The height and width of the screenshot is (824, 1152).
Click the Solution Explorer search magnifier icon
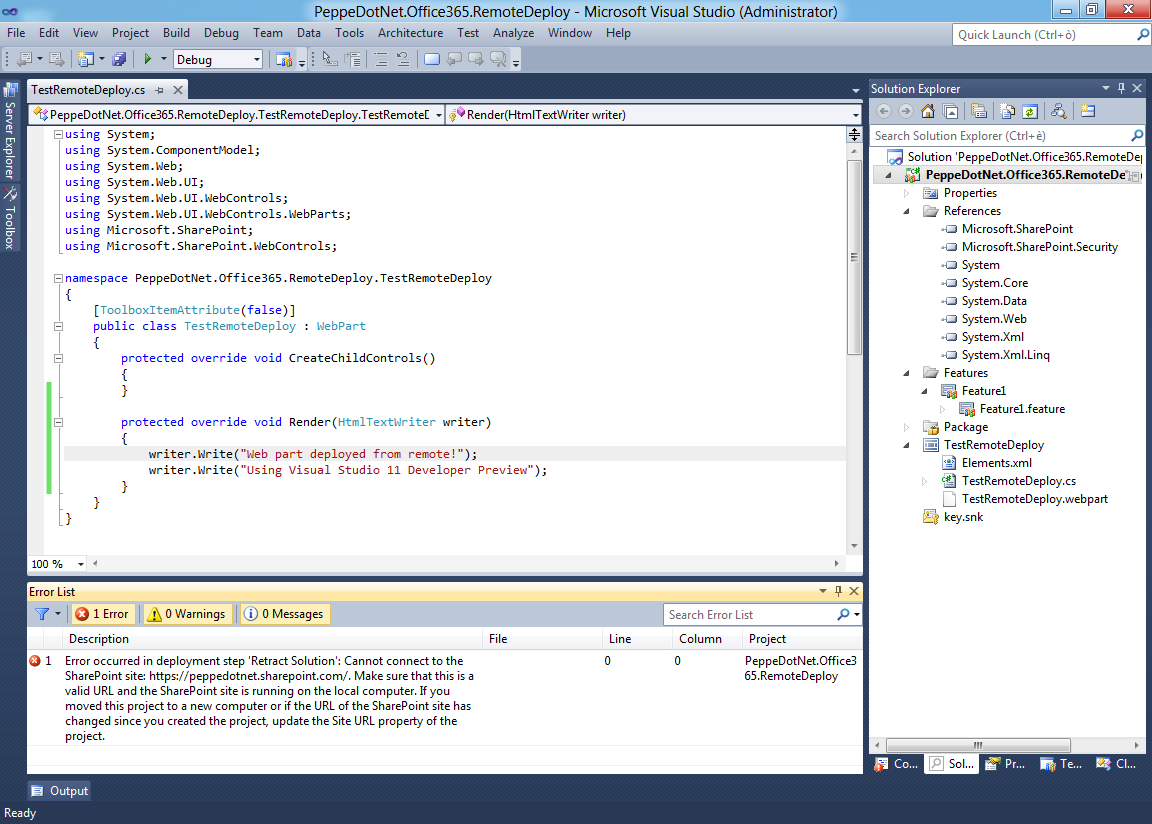(1137, 136)
